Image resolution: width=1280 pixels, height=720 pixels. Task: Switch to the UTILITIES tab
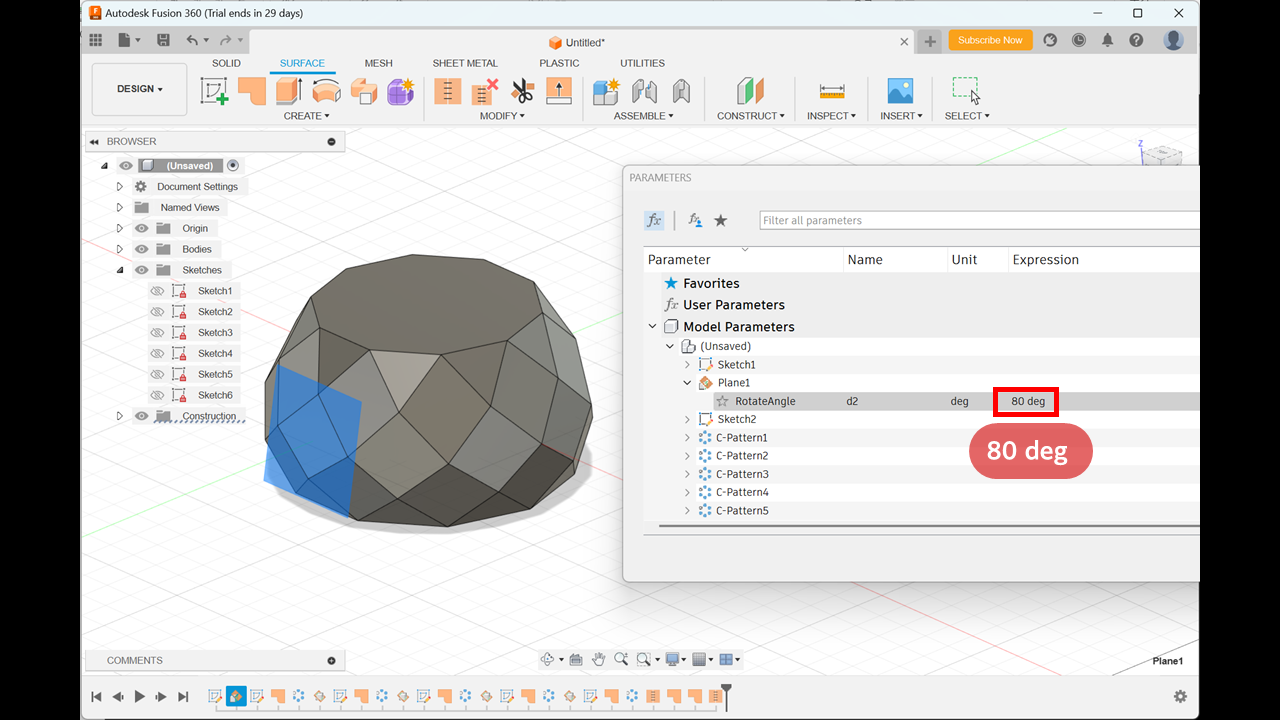pos(642,63)
